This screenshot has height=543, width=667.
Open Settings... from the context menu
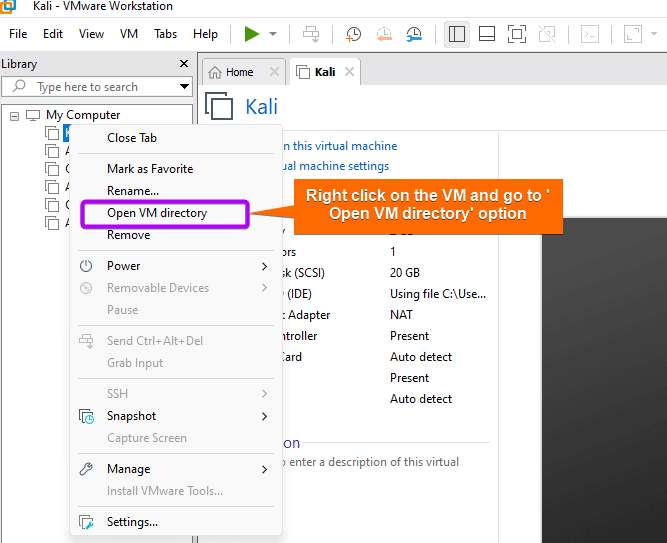click(x=175, y=522)
